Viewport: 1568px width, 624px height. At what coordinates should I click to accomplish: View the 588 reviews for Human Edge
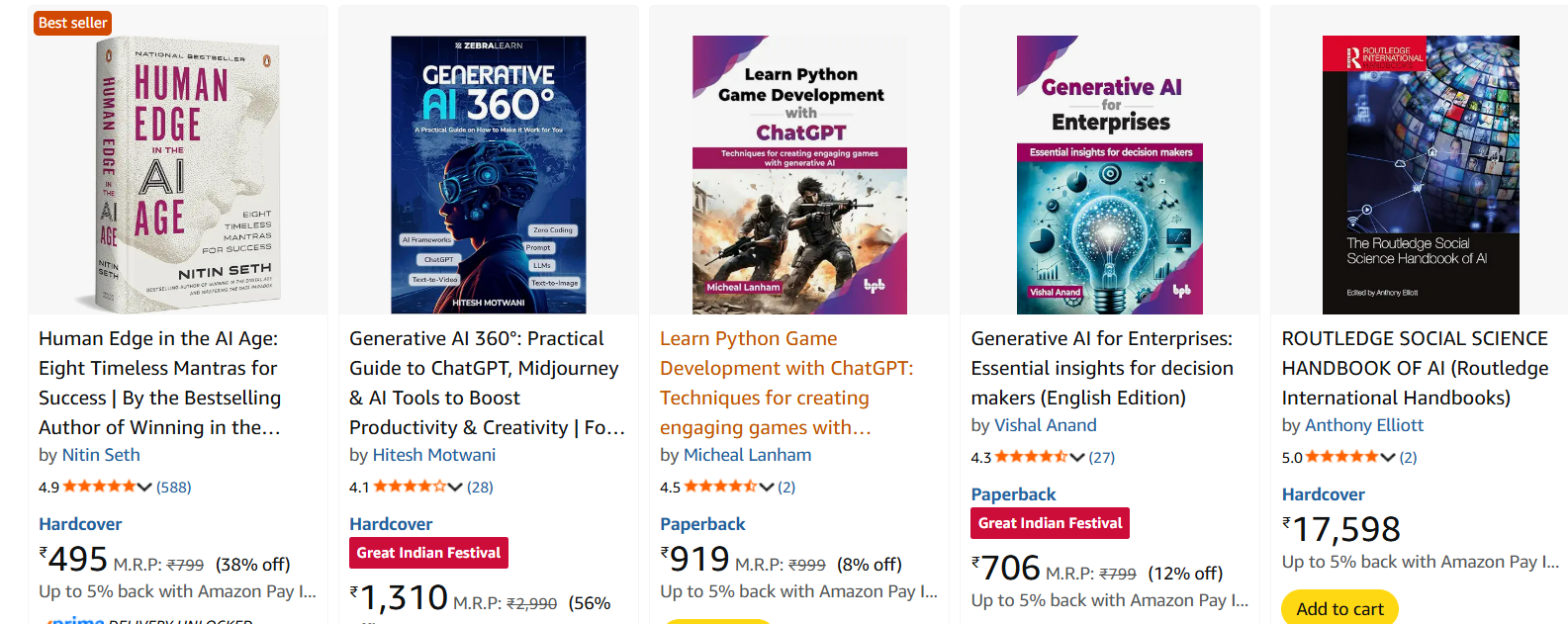click(x=174, y=487)
